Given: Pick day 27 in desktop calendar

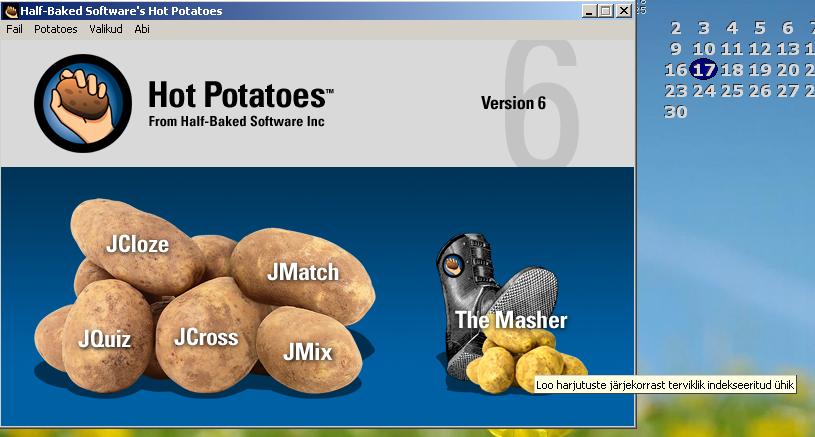Looking at the screenshot, I should point(788,91).
